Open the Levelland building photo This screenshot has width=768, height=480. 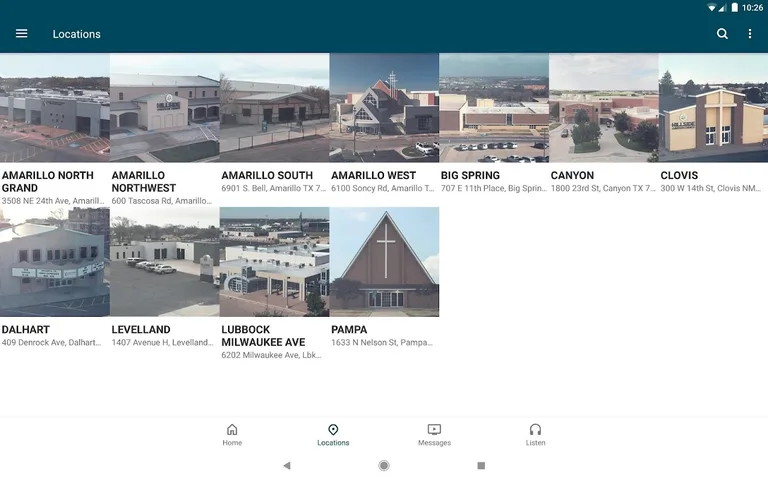(x=165, y=262)
